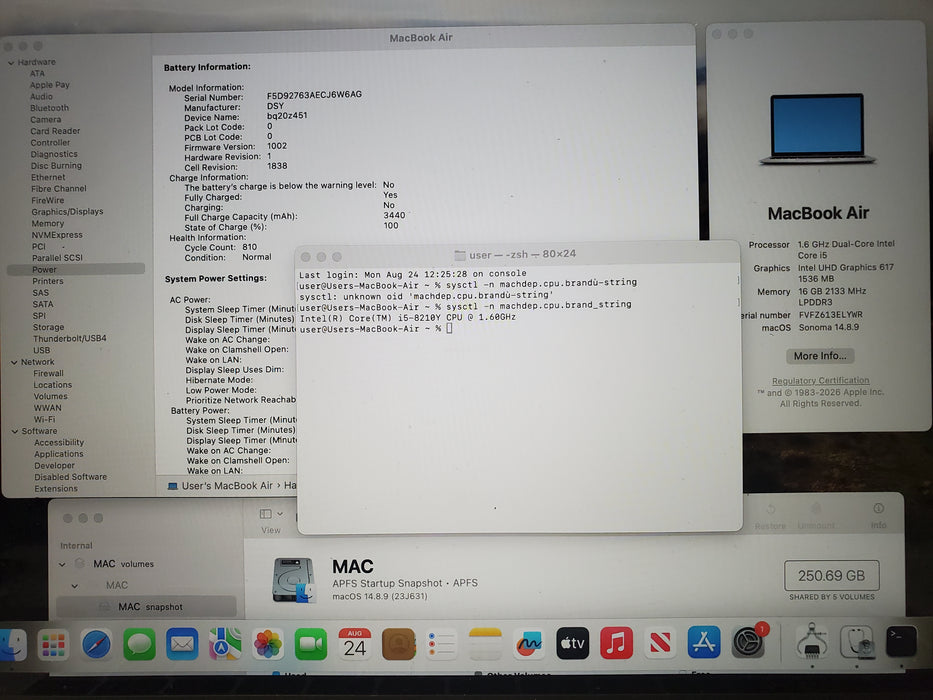Click the Info icon in Disk Utility toolbar
Screen dimensions: 933x700
(878, 508)
